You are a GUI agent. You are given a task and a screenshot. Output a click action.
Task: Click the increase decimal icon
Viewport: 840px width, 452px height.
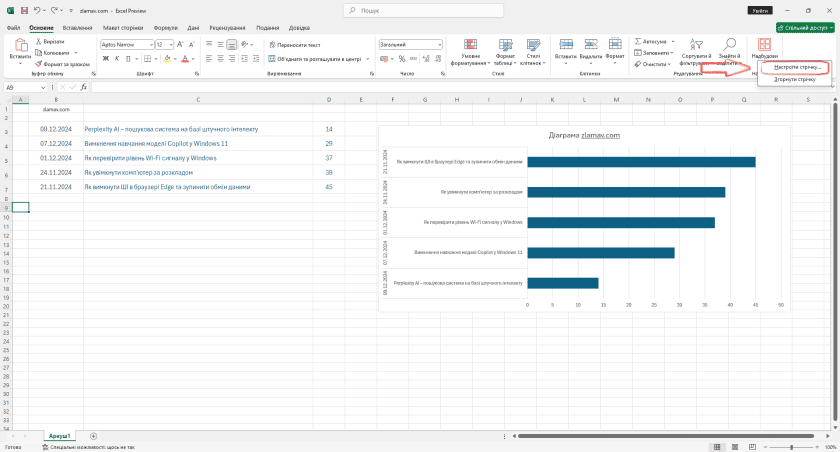(426, 58)
